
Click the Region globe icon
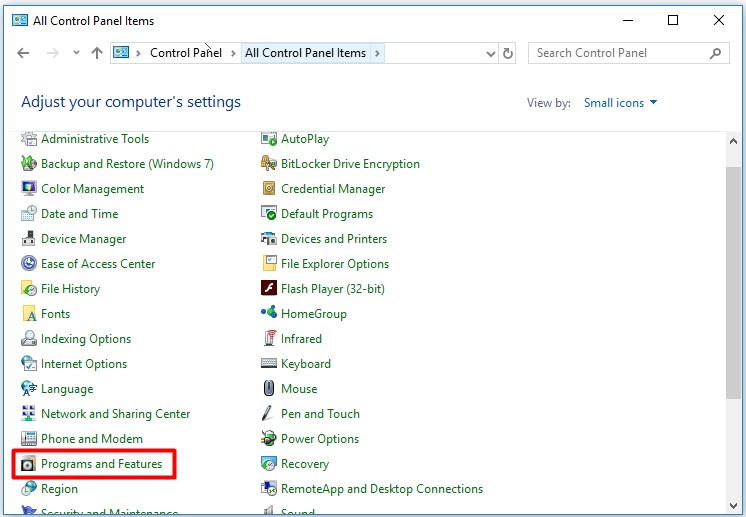29,488
